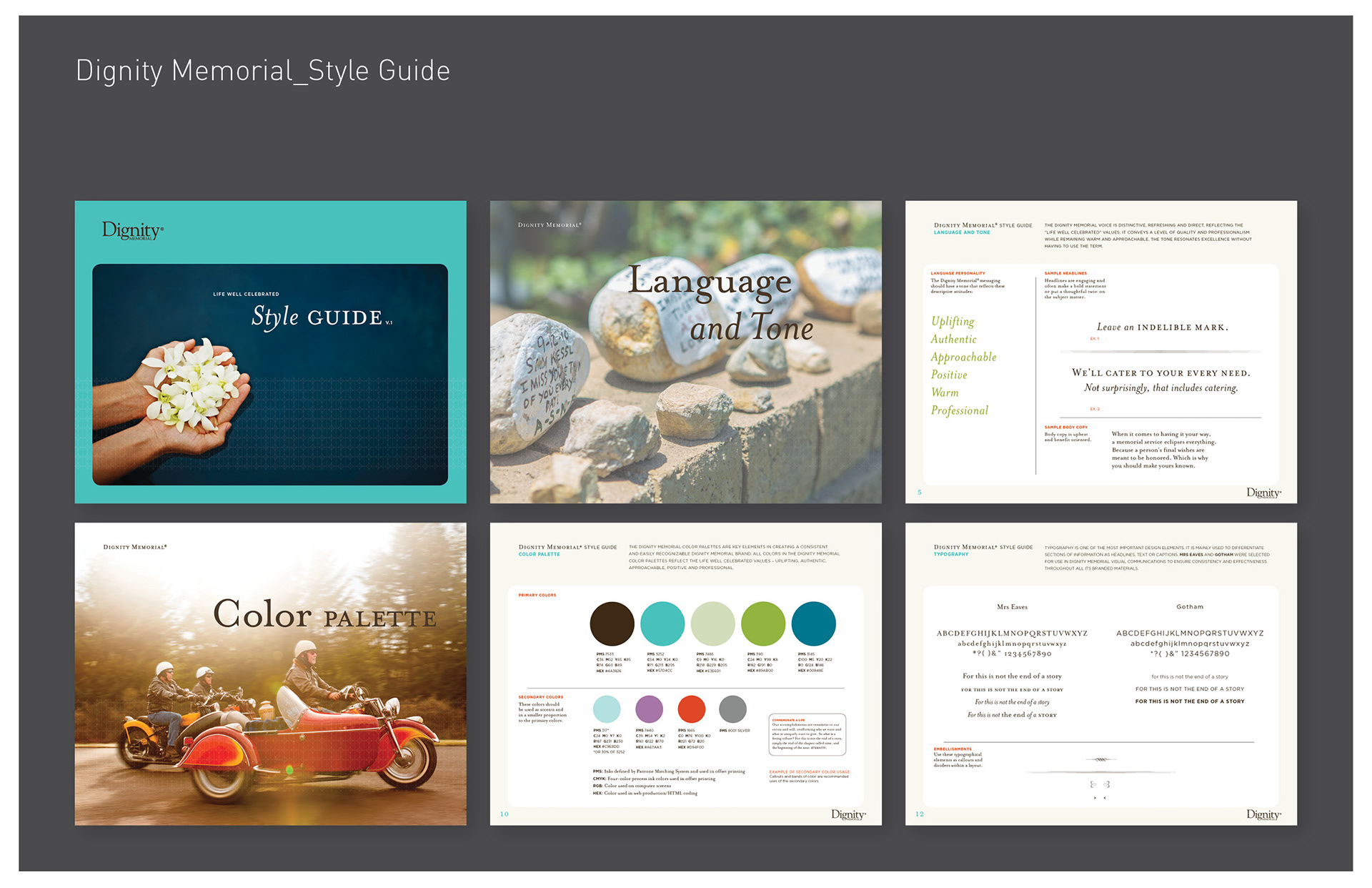Click the 'Leave an Indelible Mark' headline
This screenshot has width=1372, height=888.
click(x=1163, y=327)
